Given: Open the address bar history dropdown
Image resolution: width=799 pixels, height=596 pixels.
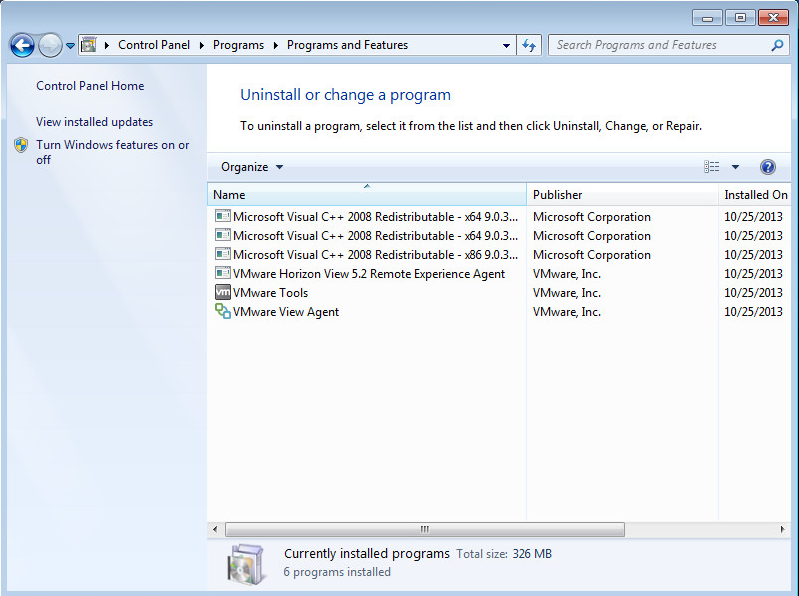Looking at the screenshot, I should click(506, 45).
